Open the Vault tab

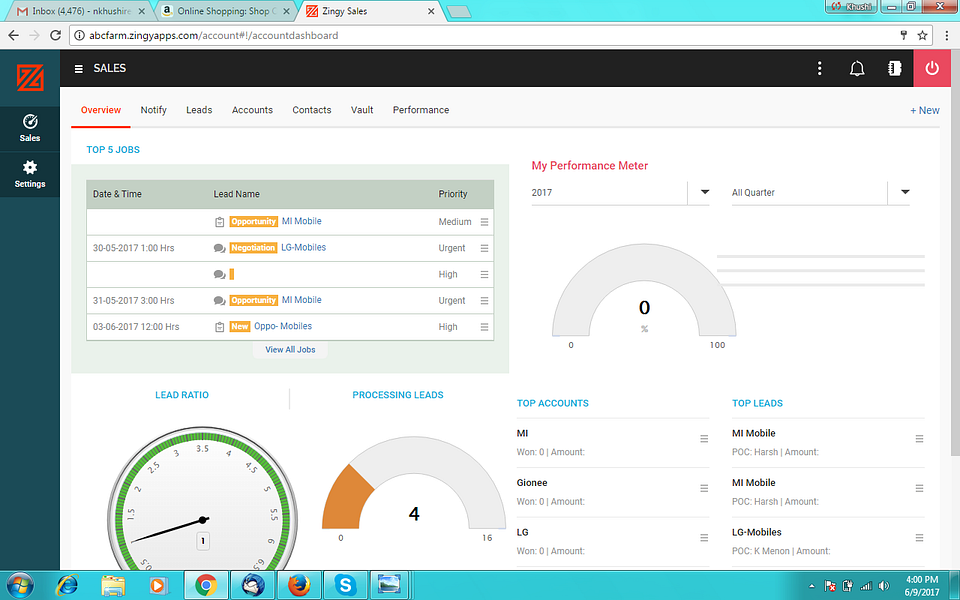coord(362,110)
